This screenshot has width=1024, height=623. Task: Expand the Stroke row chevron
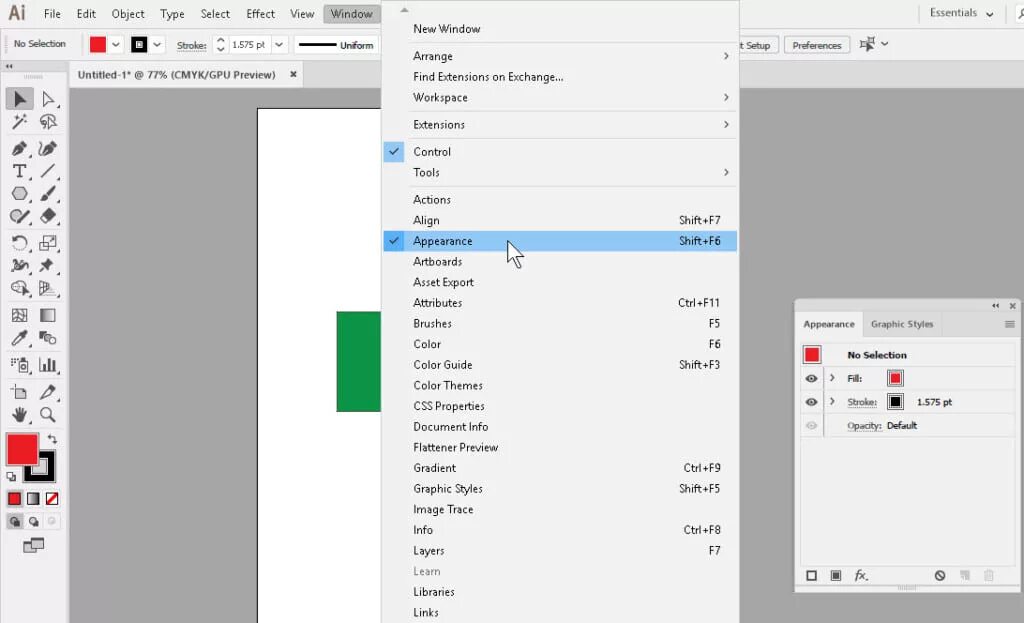[x=832, y=402]
